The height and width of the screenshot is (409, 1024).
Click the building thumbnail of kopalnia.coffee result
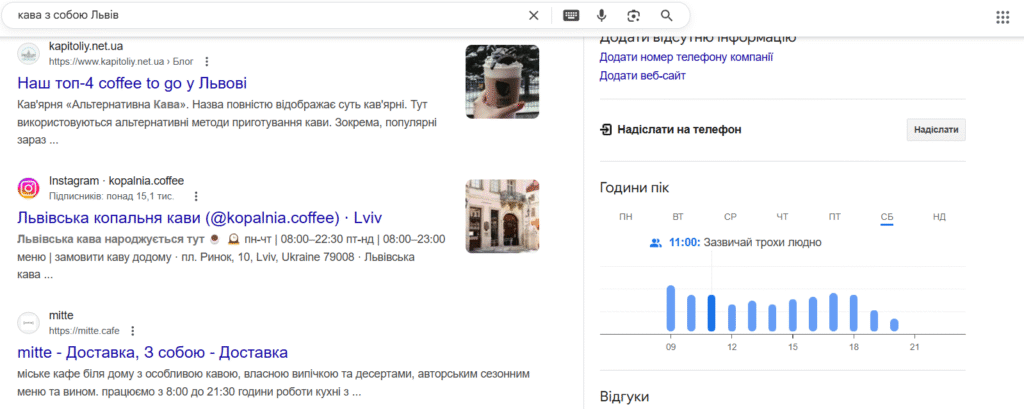click(502, 216)
